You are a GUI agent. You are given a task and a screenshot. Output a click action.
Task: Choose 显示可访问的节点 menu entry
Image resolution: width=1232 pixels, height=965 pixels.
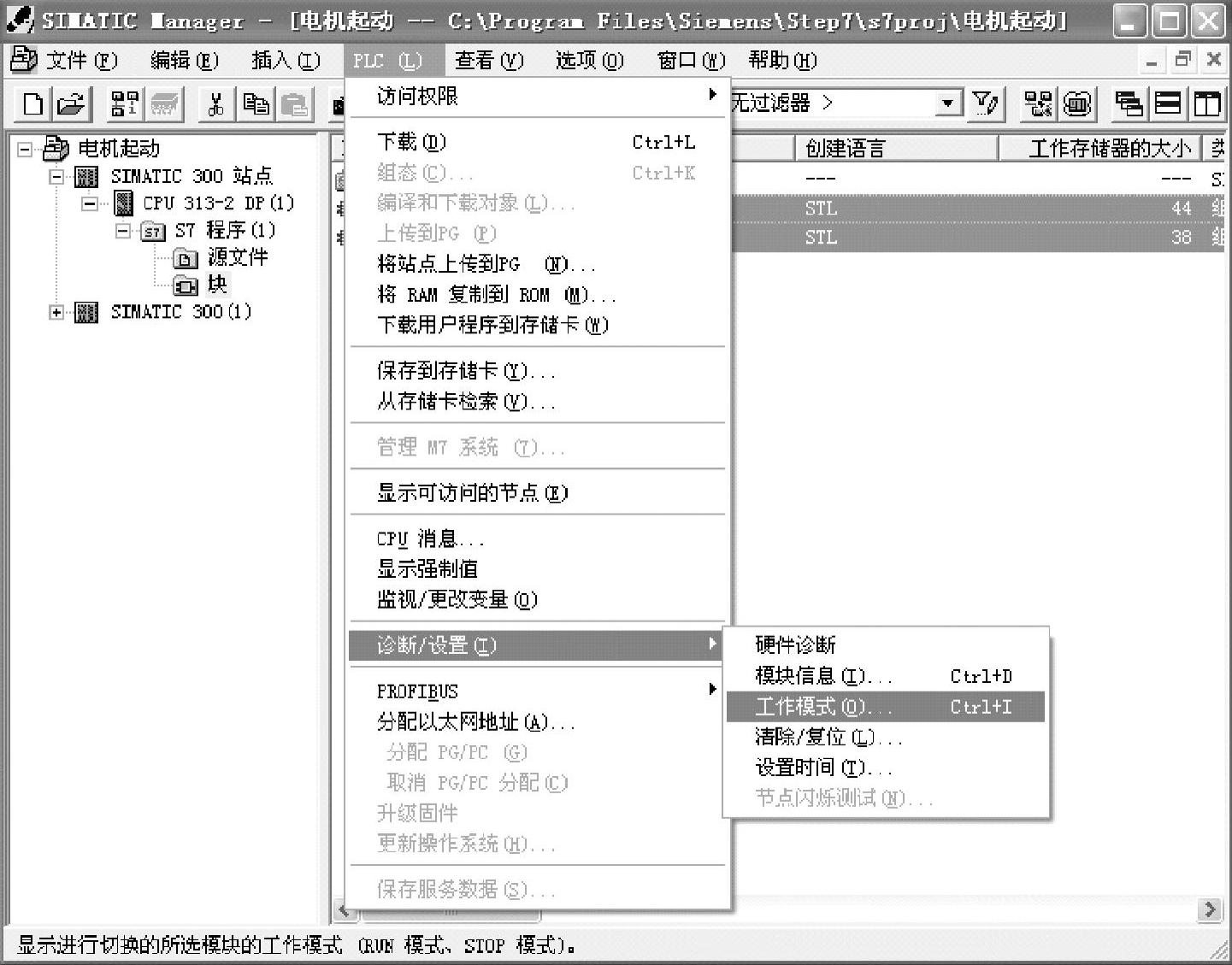(x=537, y=493)
